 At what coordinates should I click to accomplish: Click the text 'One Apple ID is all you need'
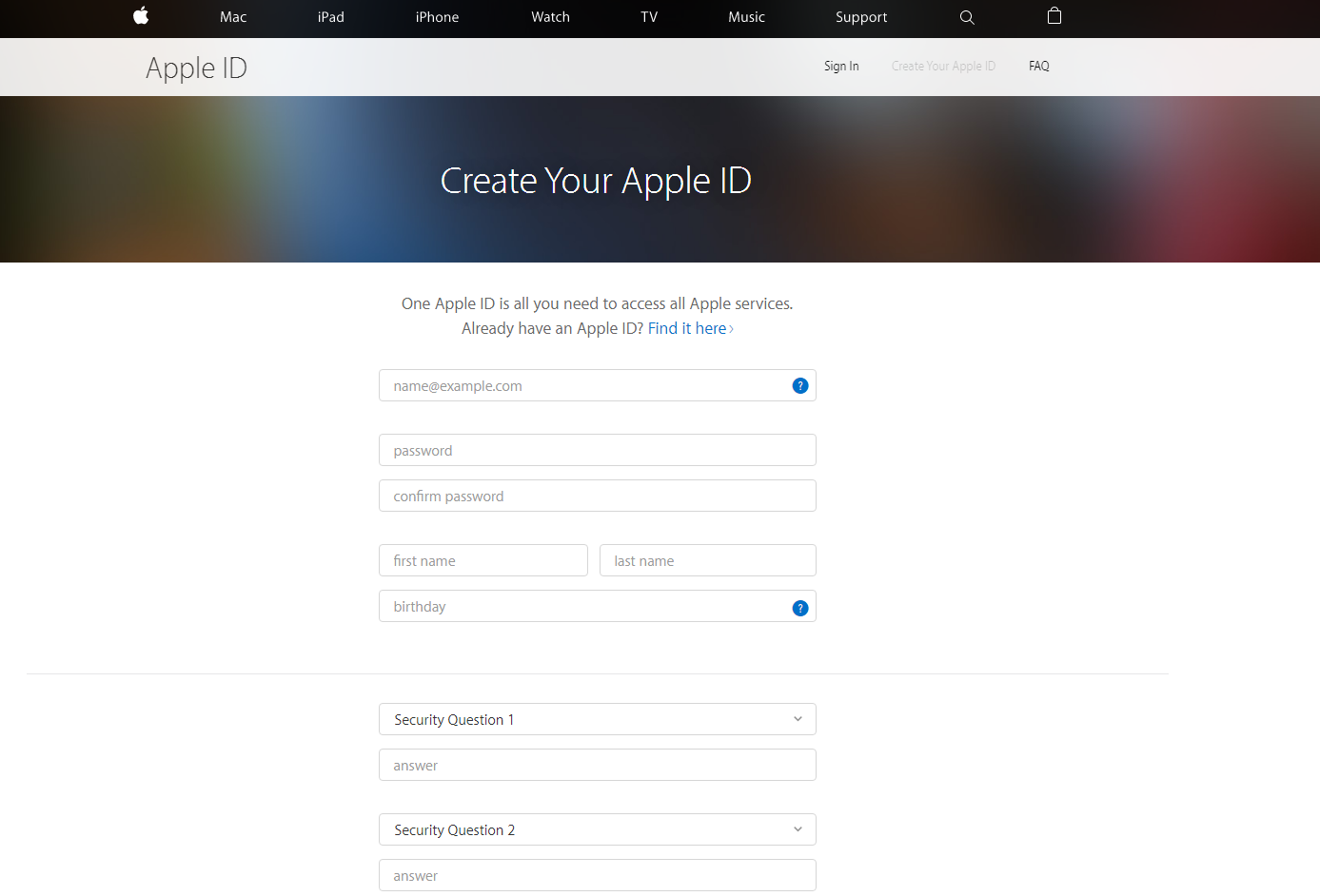click(500, 303)
